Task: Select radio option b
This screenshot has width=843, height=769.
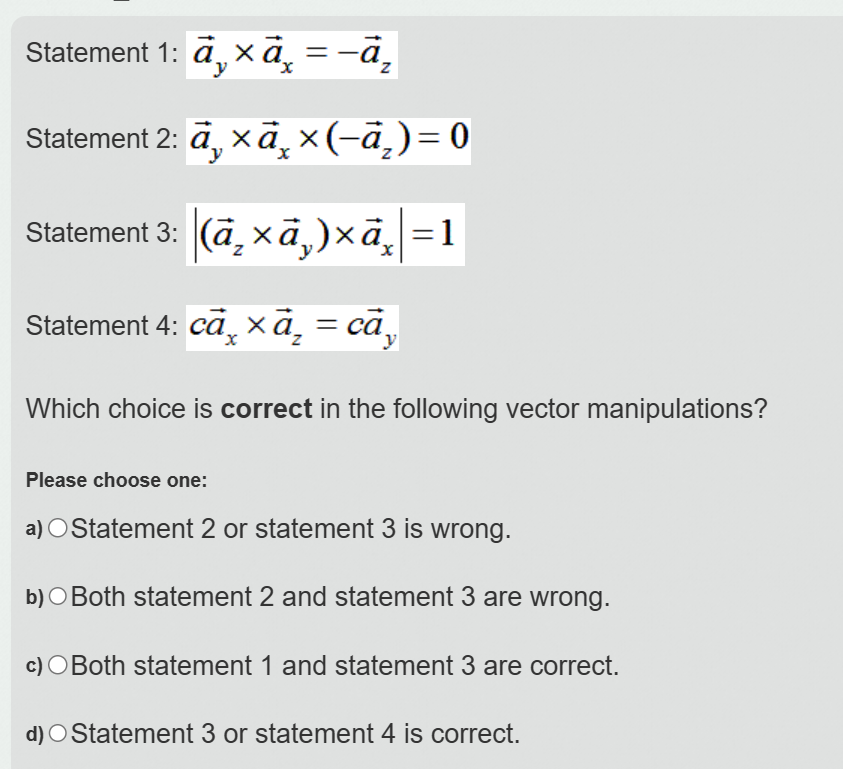Action: (56, 598)
